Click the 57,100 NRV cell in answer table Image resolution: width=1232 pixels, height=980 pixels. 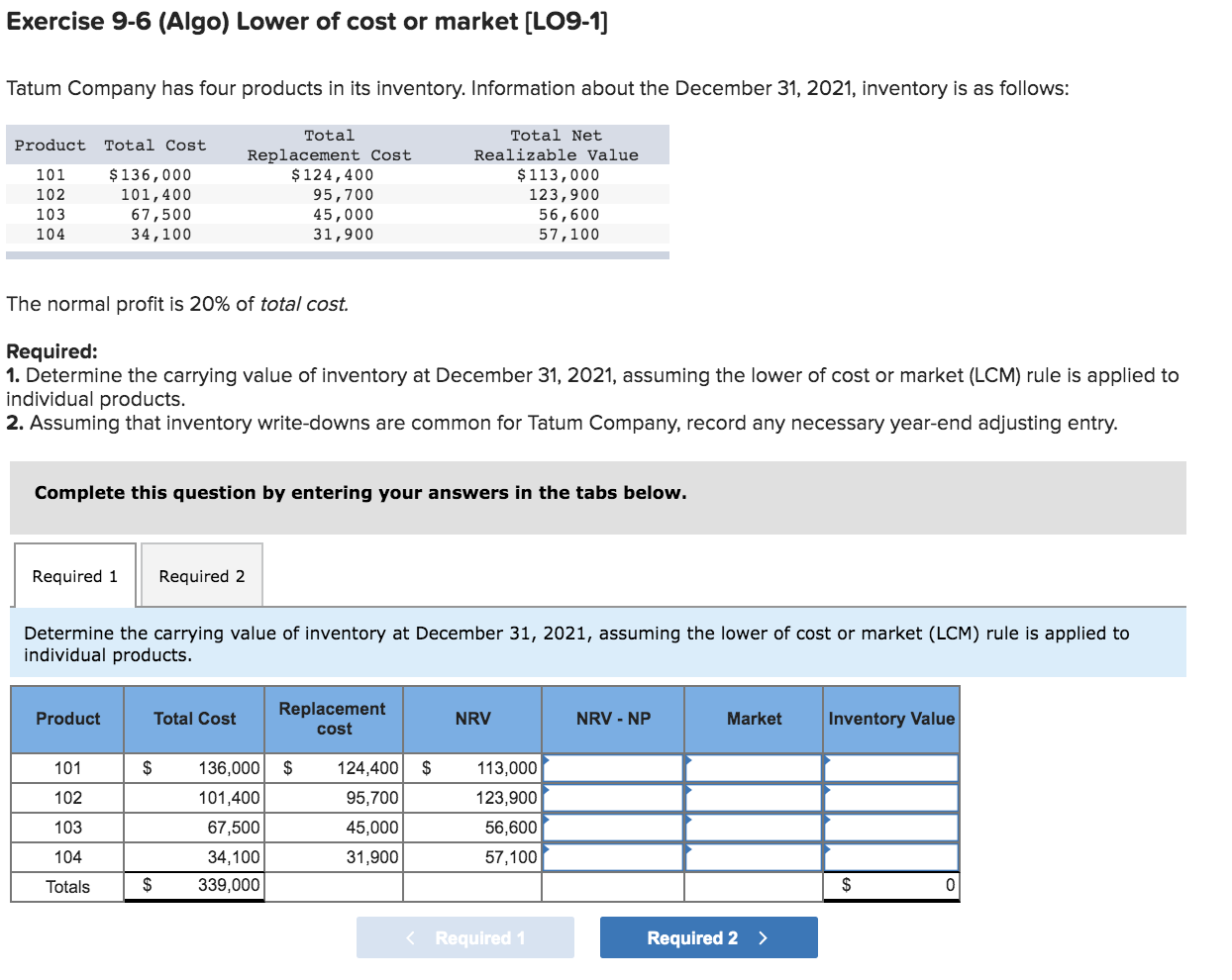pos(472,857)
